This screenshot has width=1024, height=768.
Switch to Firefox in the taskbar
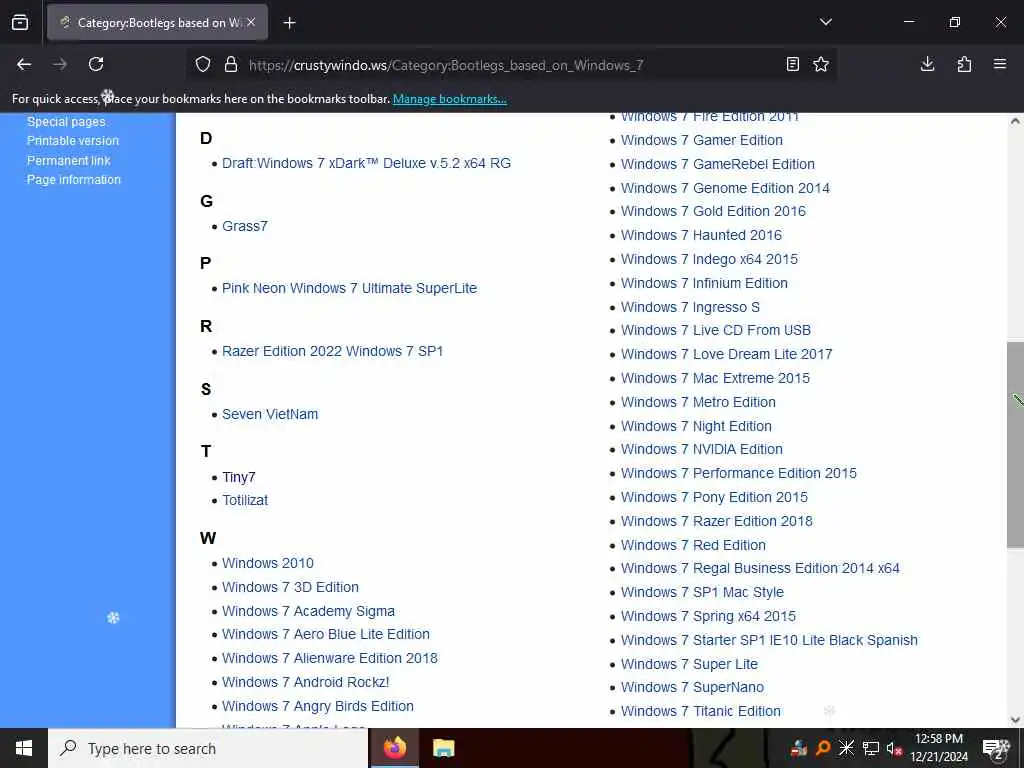pyautogui.click(x=394, y=748)
